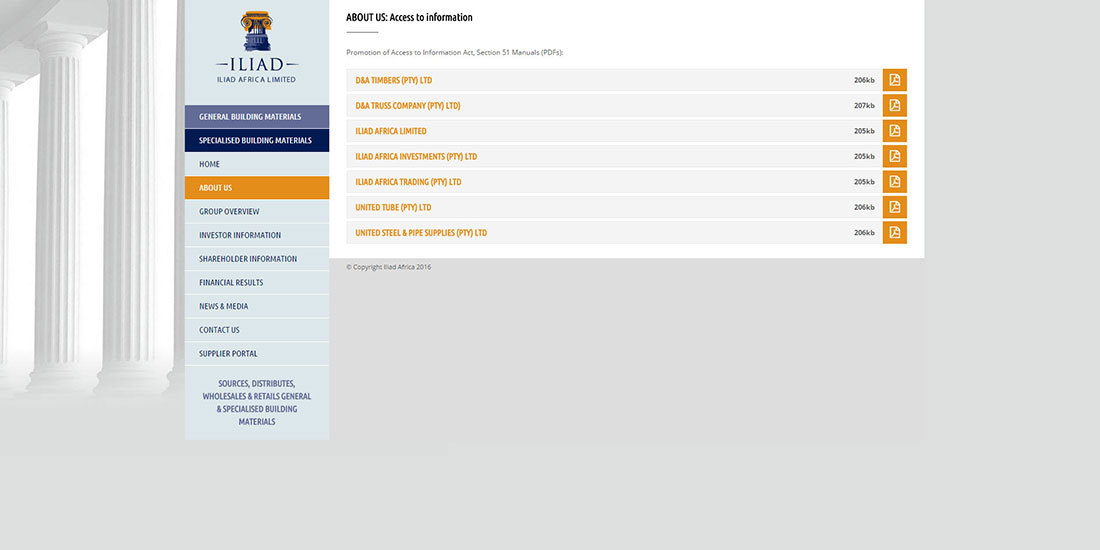Go to the Home menu item

[x=210, y=164]
